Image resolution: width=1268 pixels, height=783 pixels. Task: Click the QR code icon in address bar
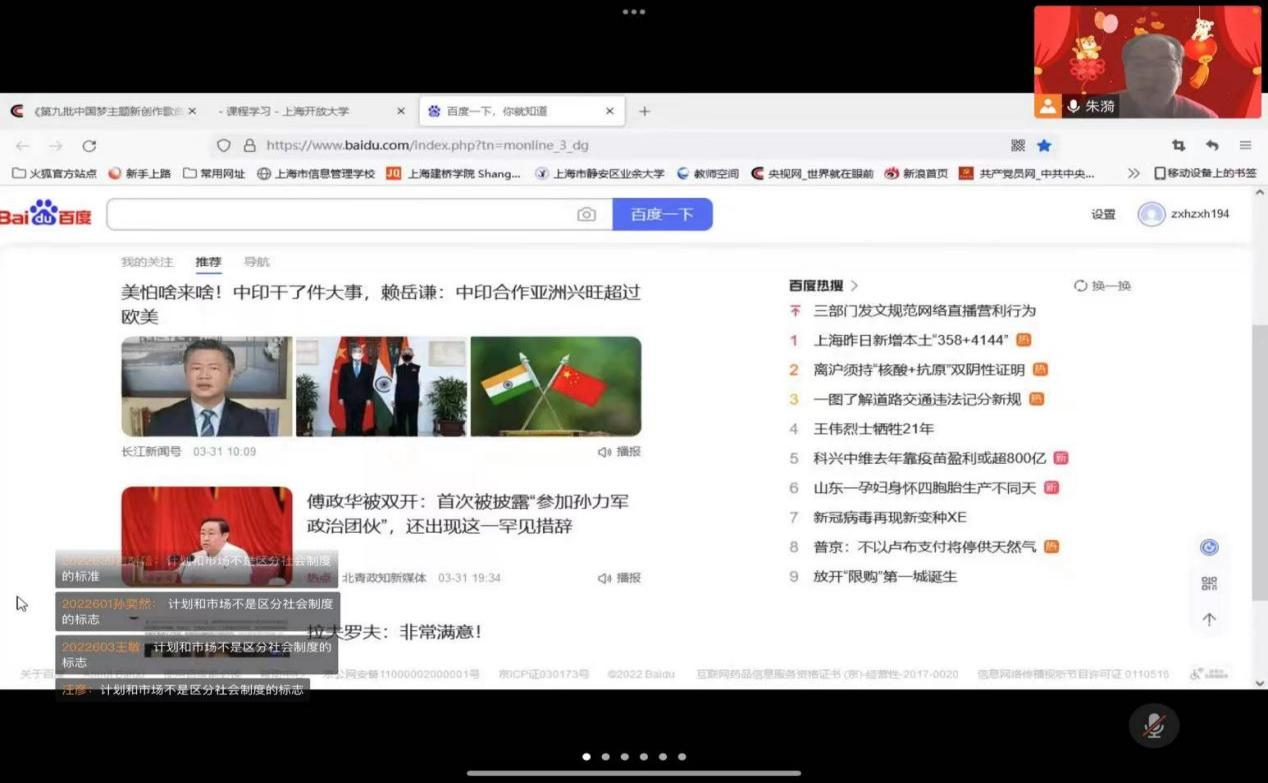click(1018, 145)
